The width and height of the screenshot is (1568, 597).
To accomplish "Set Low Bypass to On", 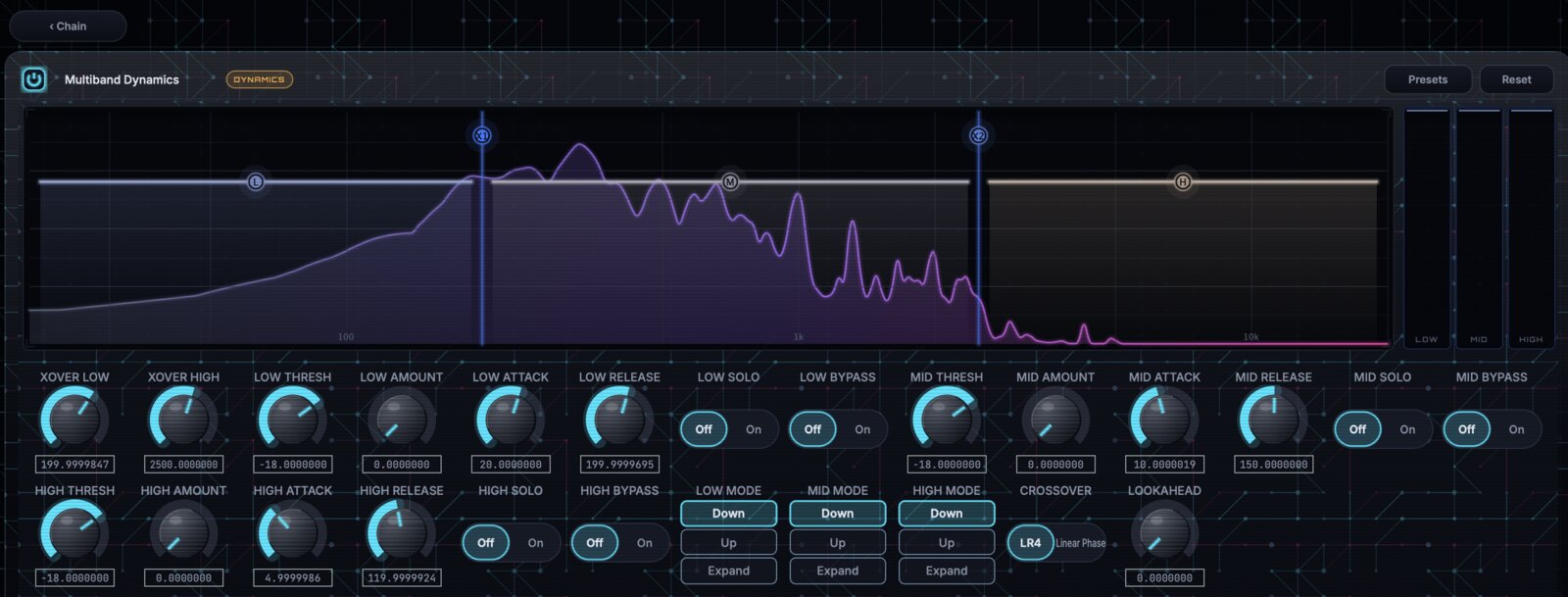I will pyautogui.click(x=862, y=429).
